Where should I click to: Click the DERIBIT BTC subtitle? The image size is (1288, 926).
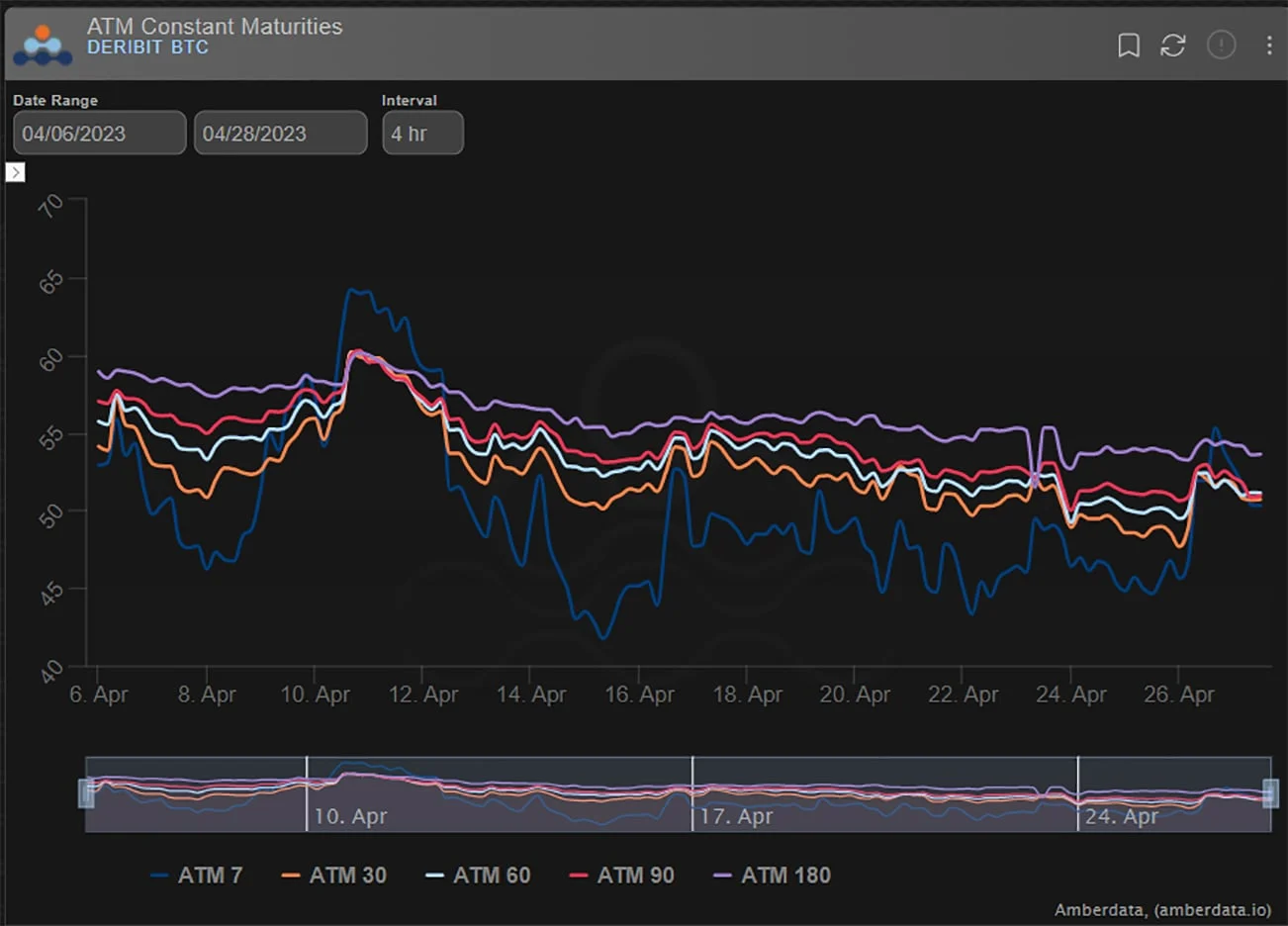(x=147, y=47)
